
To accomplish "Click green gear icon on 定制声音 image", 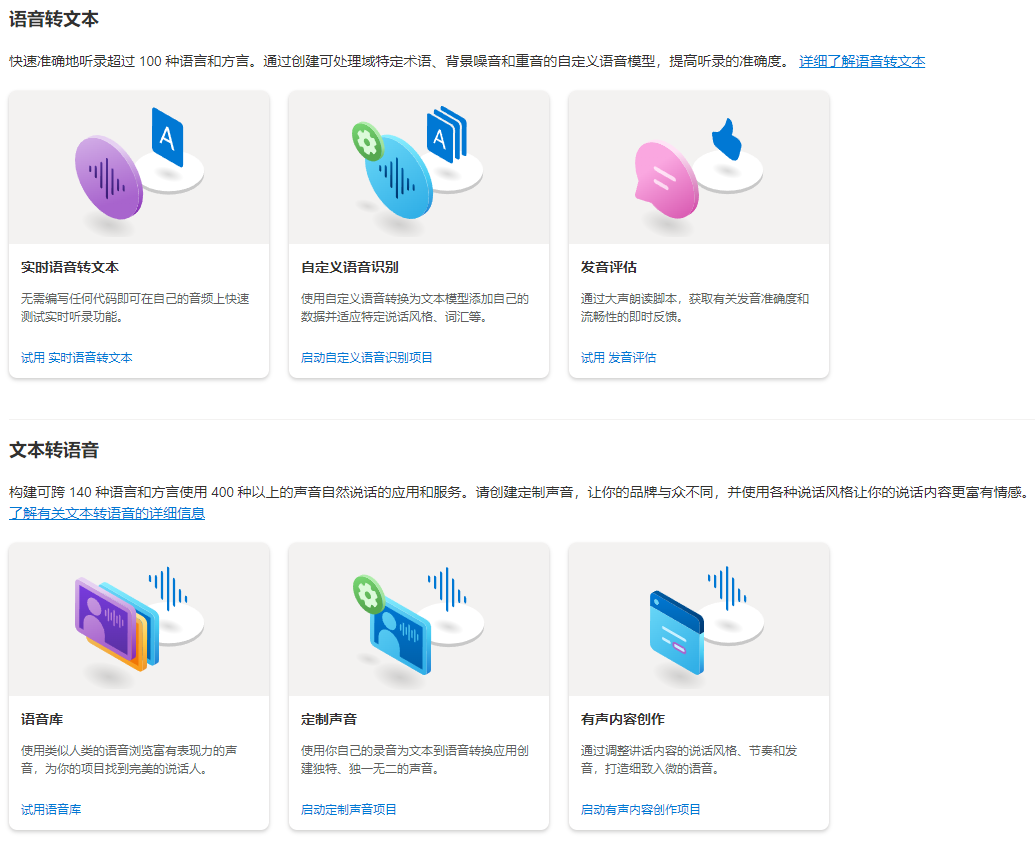I will tap(369, 594).
